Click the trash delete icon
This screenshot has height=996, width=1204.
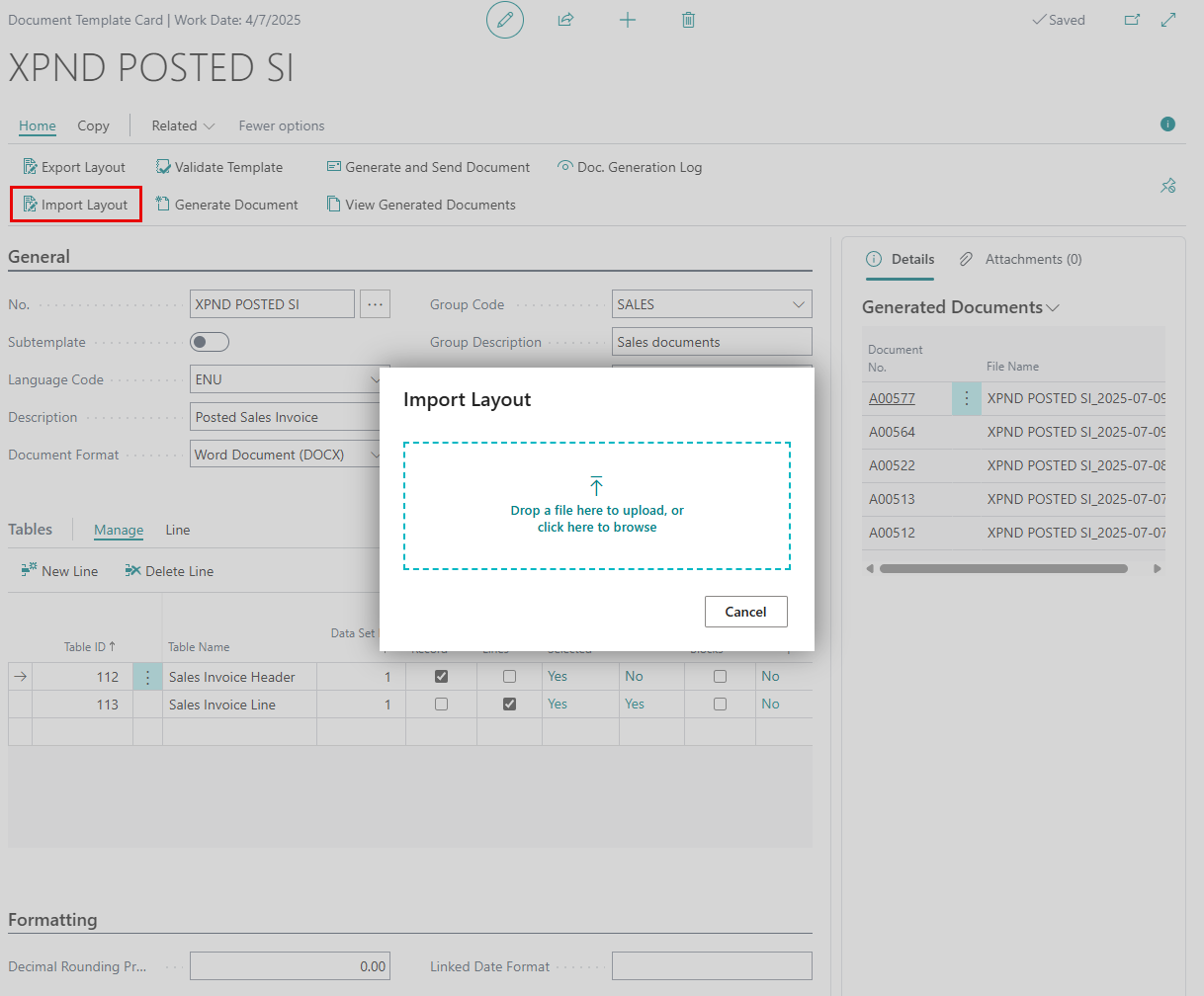coord(689,20)
